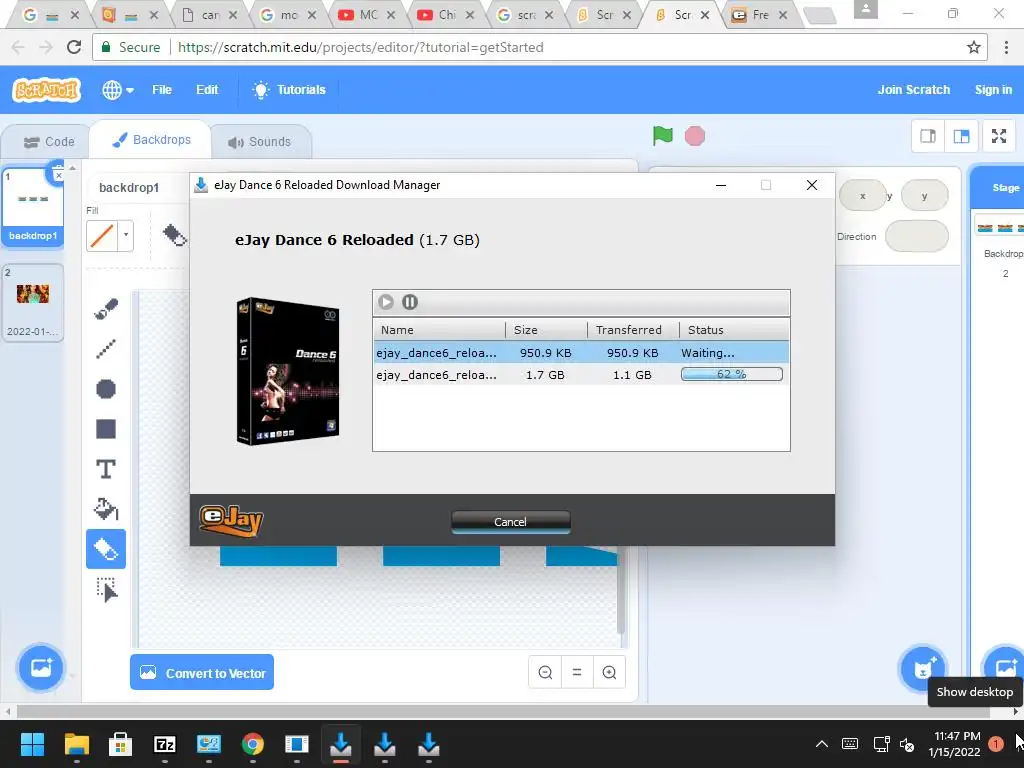1024x768 pixels.
Task: Open the Tutorials menu item
Action: pos(289,90)
